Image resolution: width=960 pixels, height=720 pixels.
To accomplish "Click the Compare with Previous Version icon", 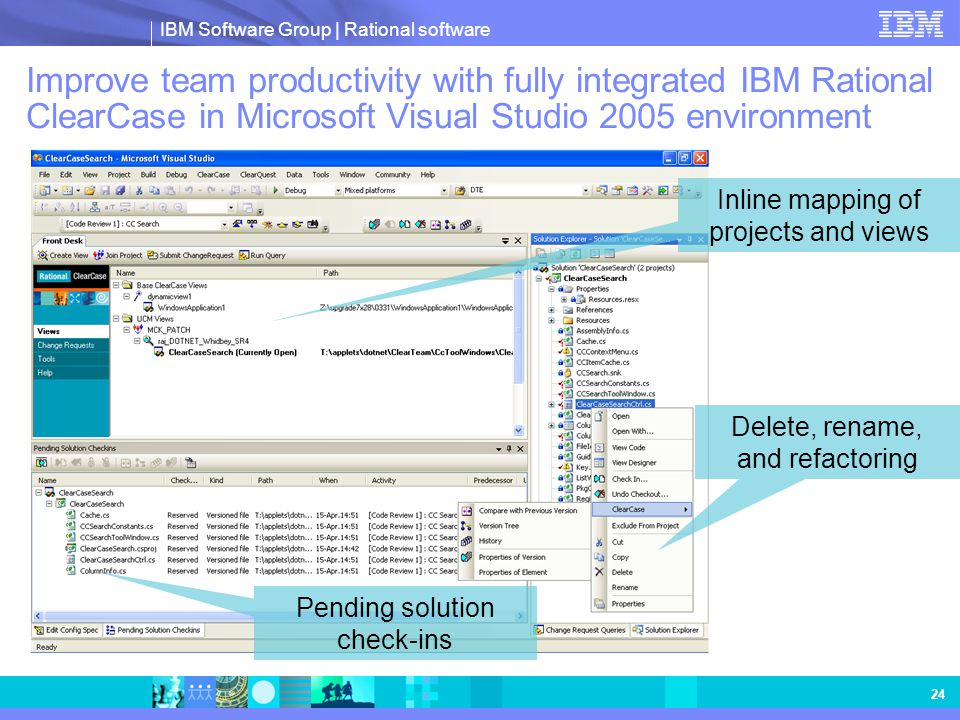I will (467, 511).
